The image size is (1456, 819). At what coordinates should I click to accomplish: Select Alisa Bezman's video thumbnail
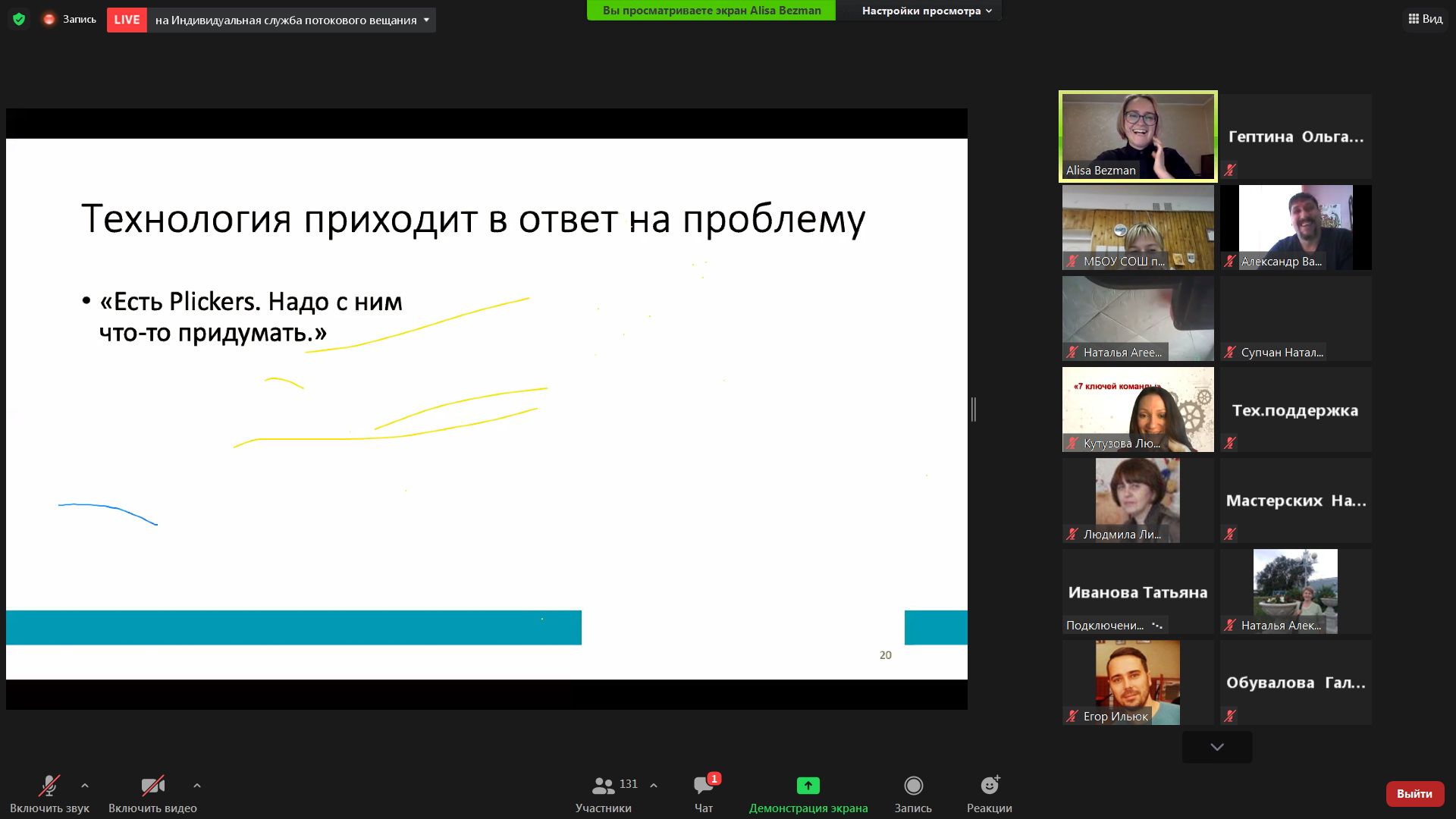coord(1138,136)
